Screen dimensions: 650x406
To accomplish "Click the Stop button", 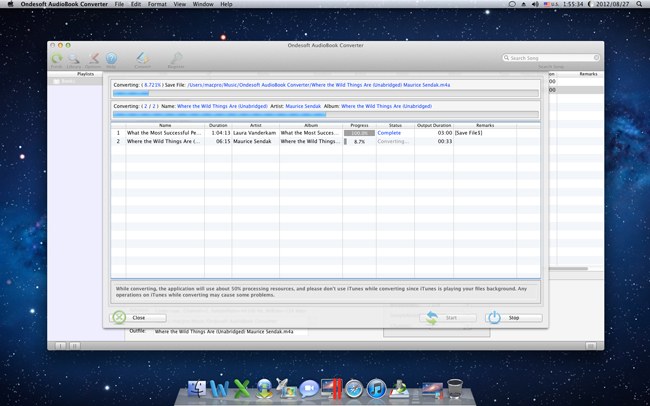I will click(514, 318).
